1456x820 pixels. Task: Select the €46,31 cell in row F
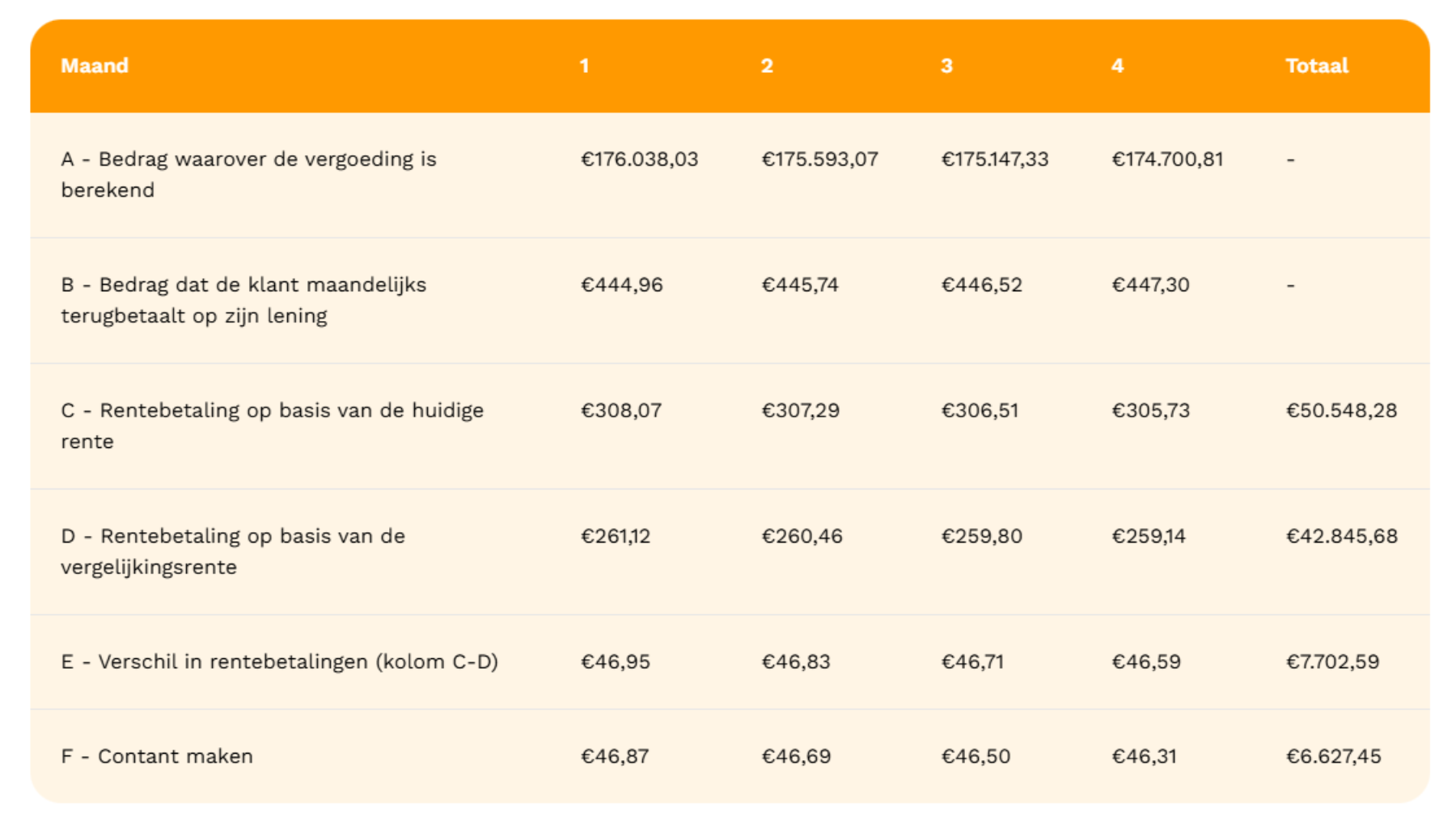(1144, 757)
